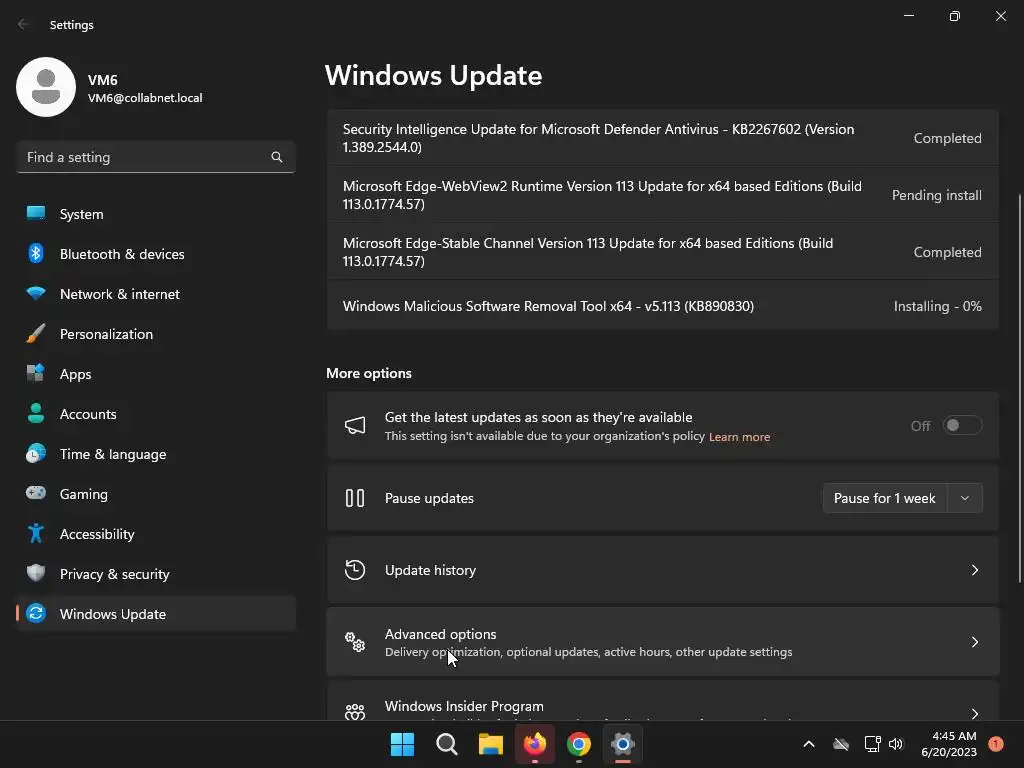
Task: Click the pause icon beside Pause updates
Action: coord(355,498)
